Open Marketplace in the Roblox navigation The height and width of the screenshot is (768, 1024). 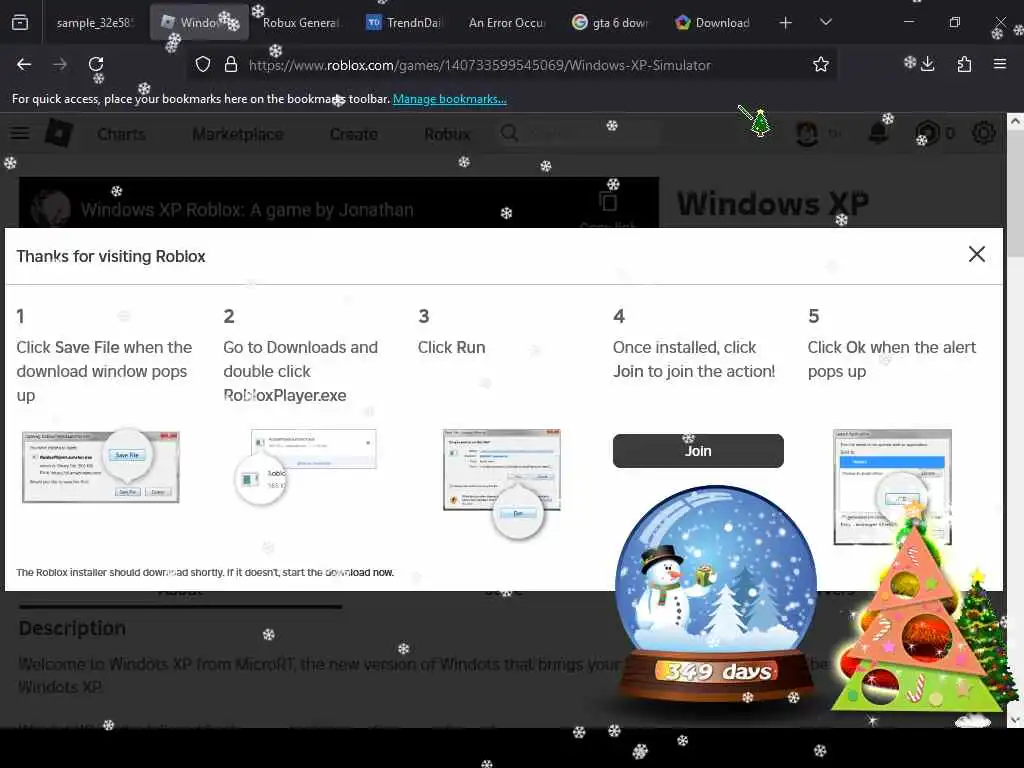[x=238, y=134]
